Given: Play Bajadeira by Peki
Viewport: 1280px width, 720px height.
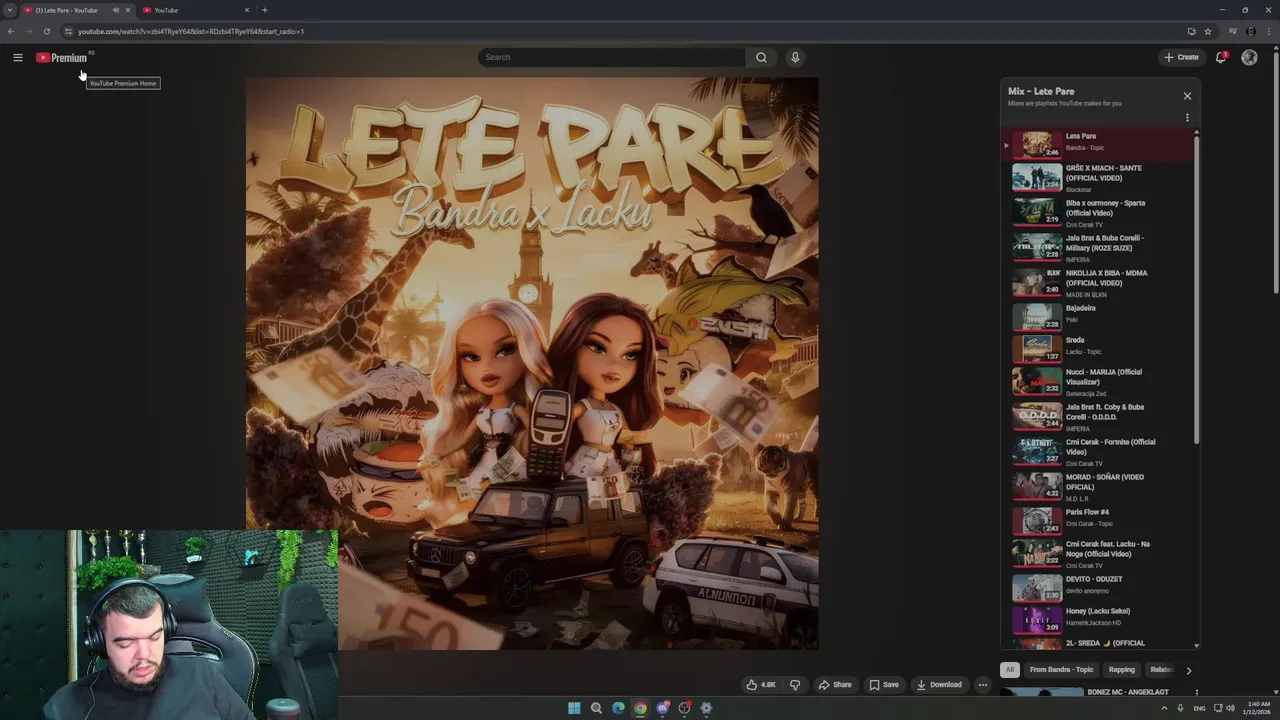Looking at the screenshot, I should point(1098,316).
